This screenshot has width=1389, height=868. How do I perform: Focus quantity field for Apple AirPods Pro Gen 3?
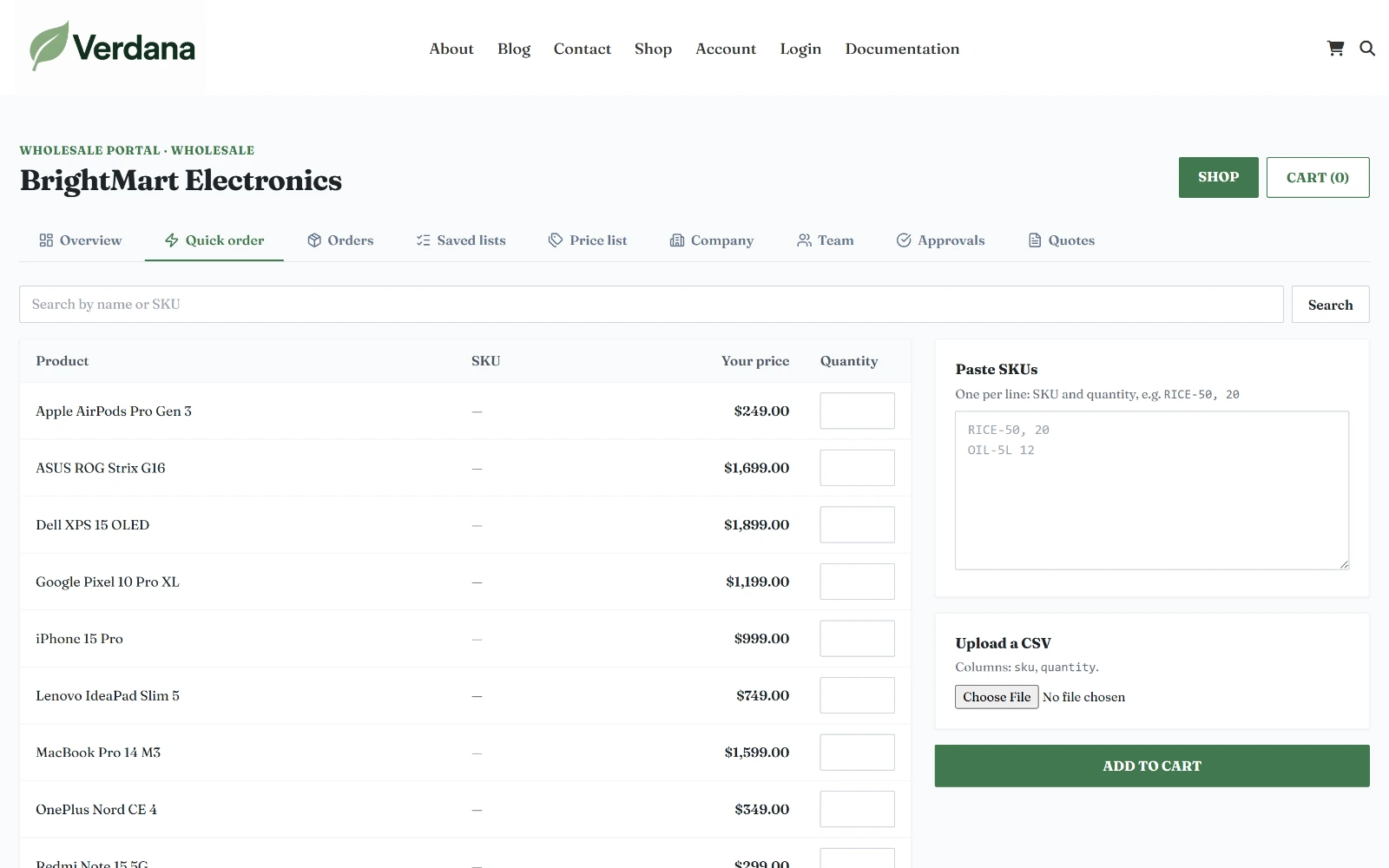857,411
